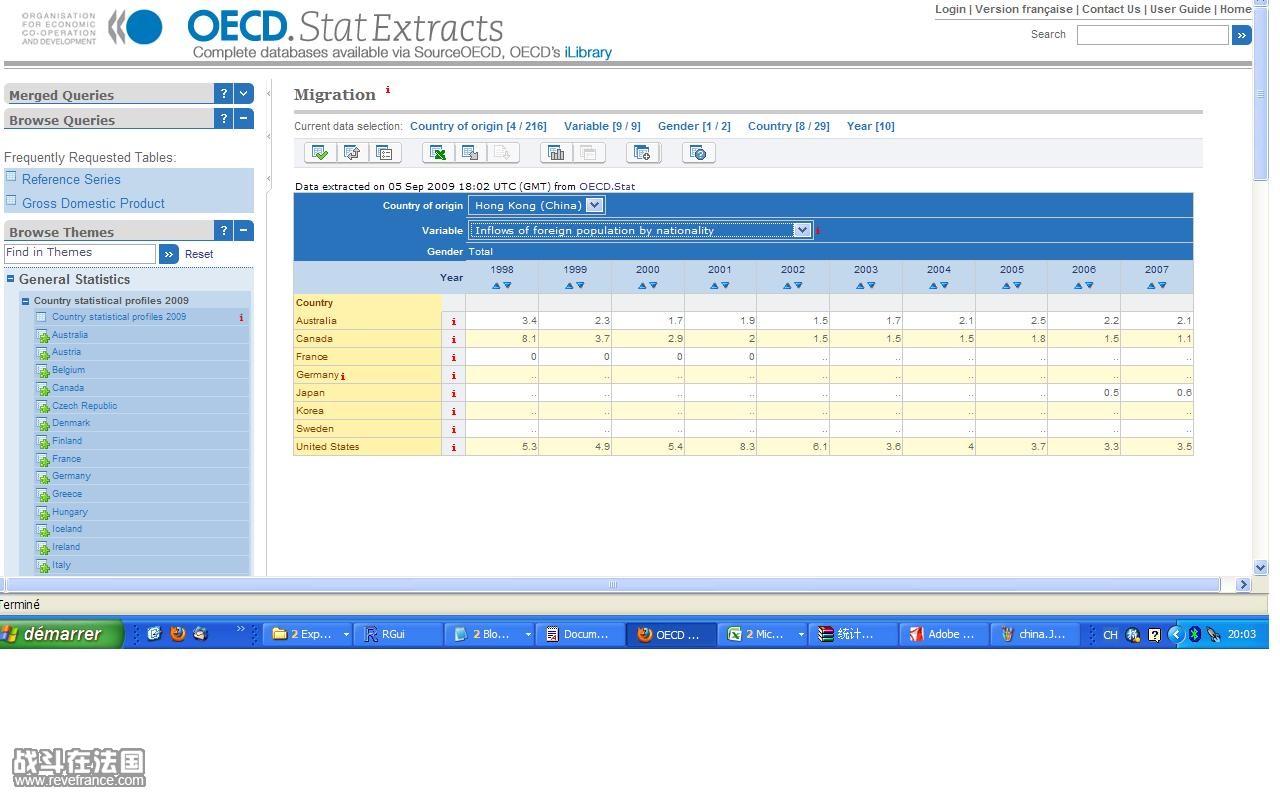1280x800 pixels.
Task: Click the add related data toolbar icon
Action: click(x=643, y=153)
